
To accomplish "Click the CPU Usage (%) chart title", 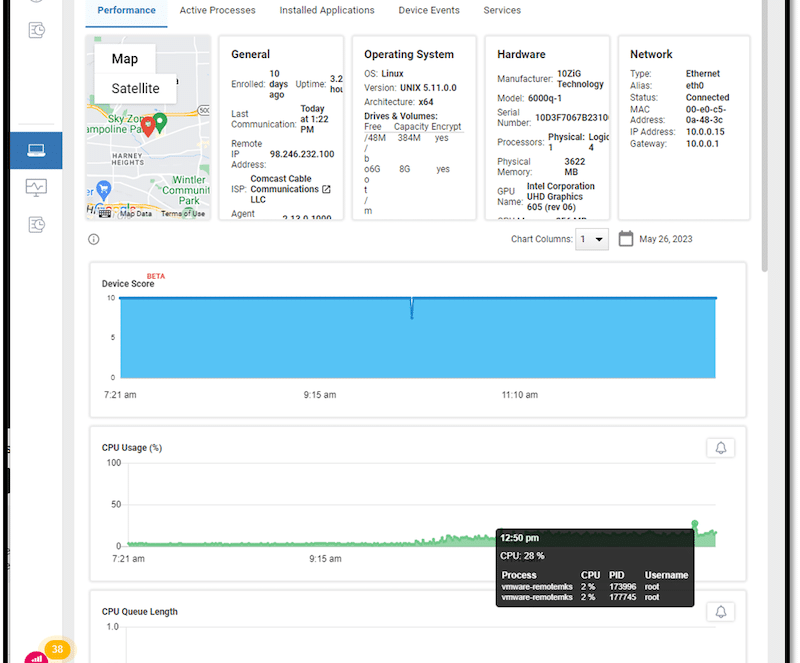I will 132,448.
